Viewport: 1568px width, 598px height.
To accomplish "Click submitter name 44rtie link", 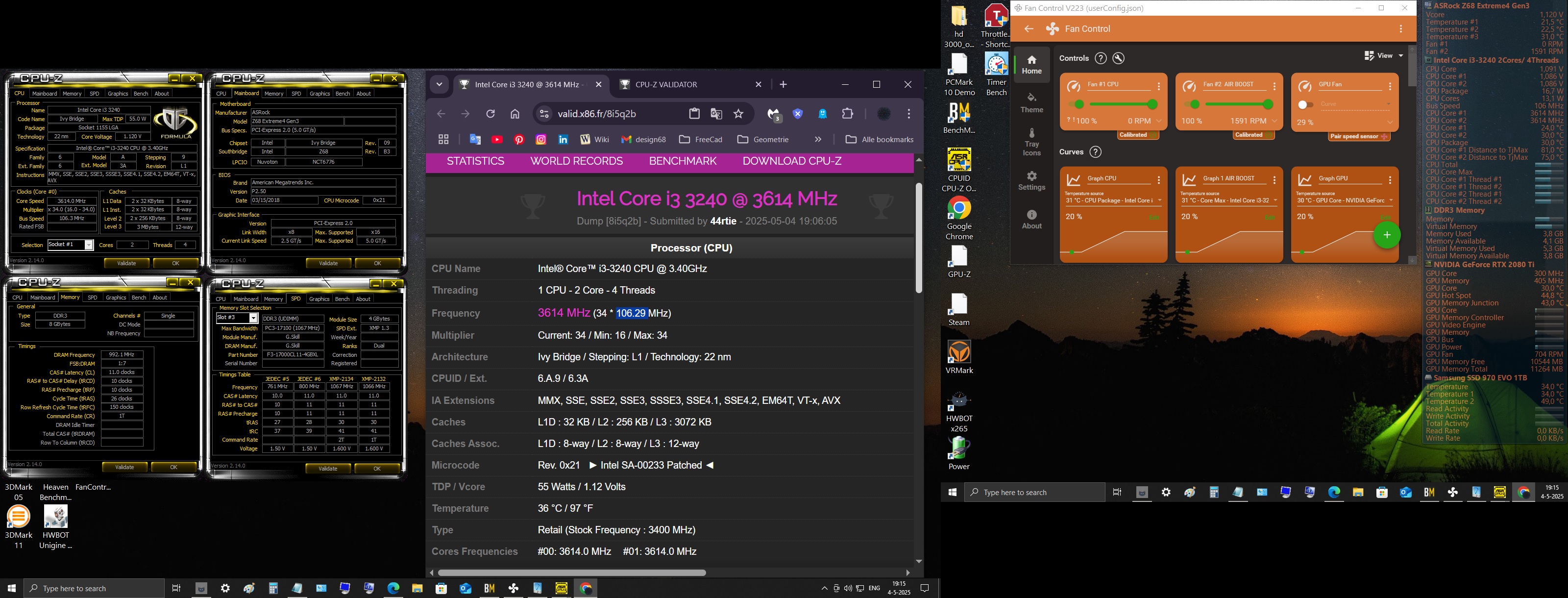I will click(723, 221).
